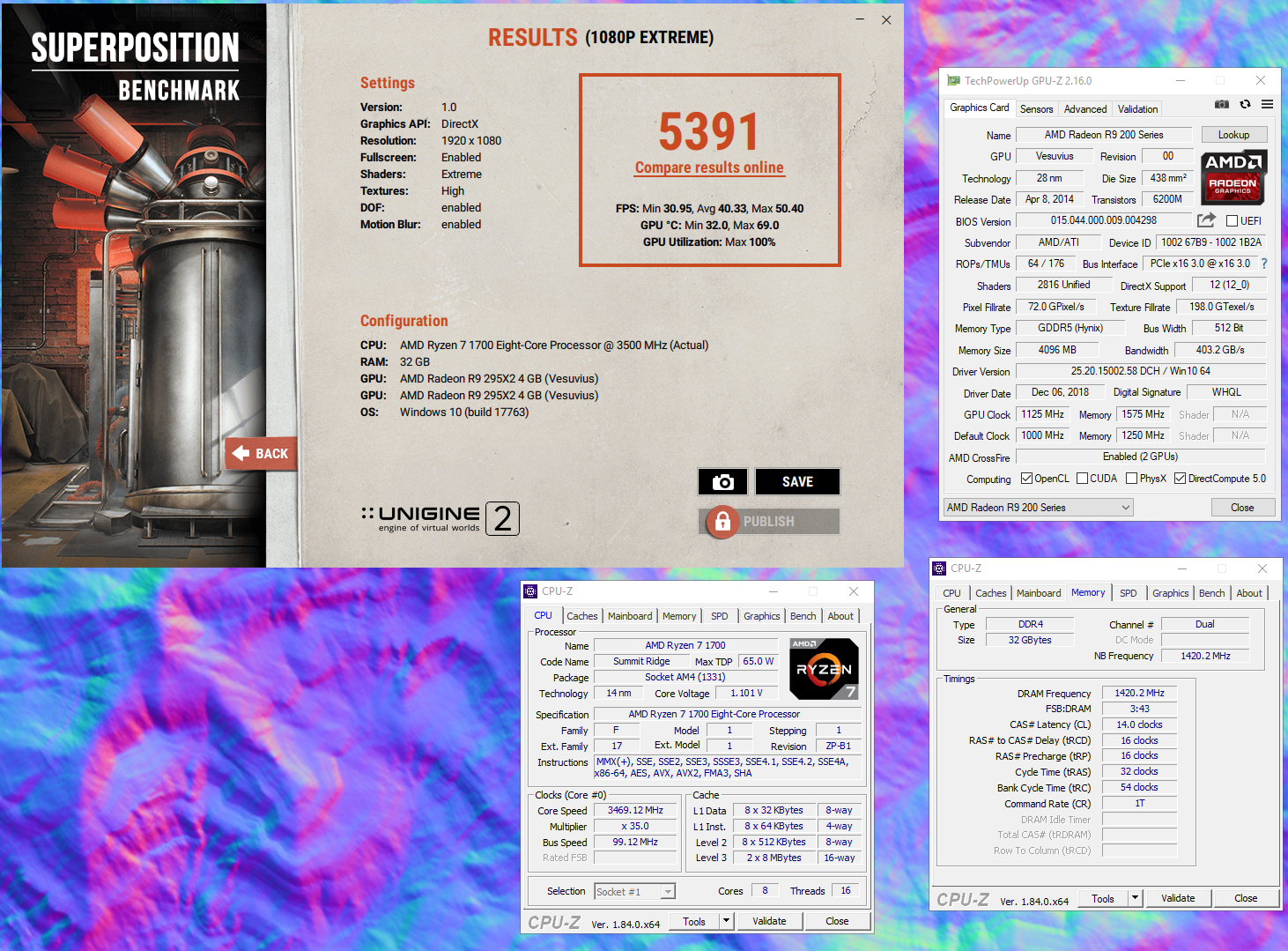Toggle the PhysX checkbox
The image size is (1288, 951).
(1131, 479)
